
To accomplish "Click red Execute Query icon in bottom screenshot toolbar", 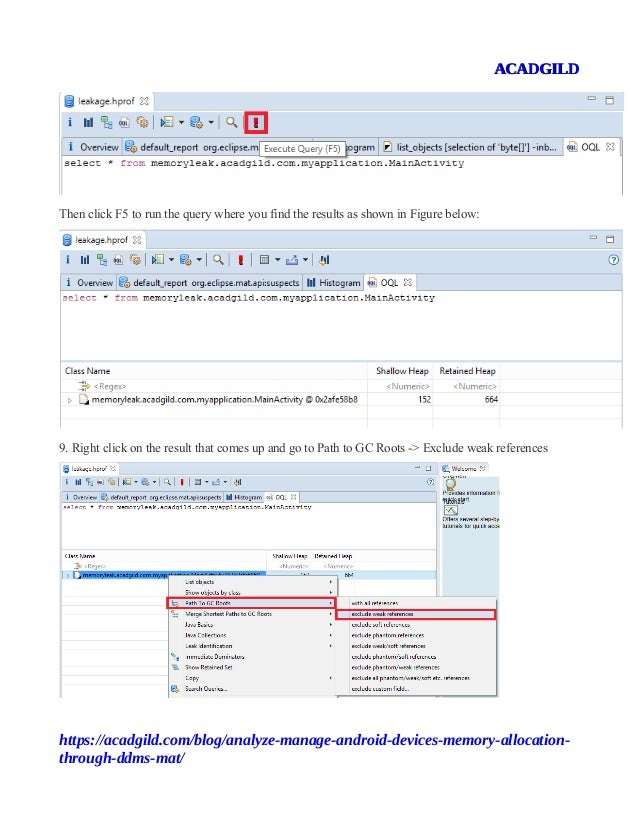I will click(182, 482).
